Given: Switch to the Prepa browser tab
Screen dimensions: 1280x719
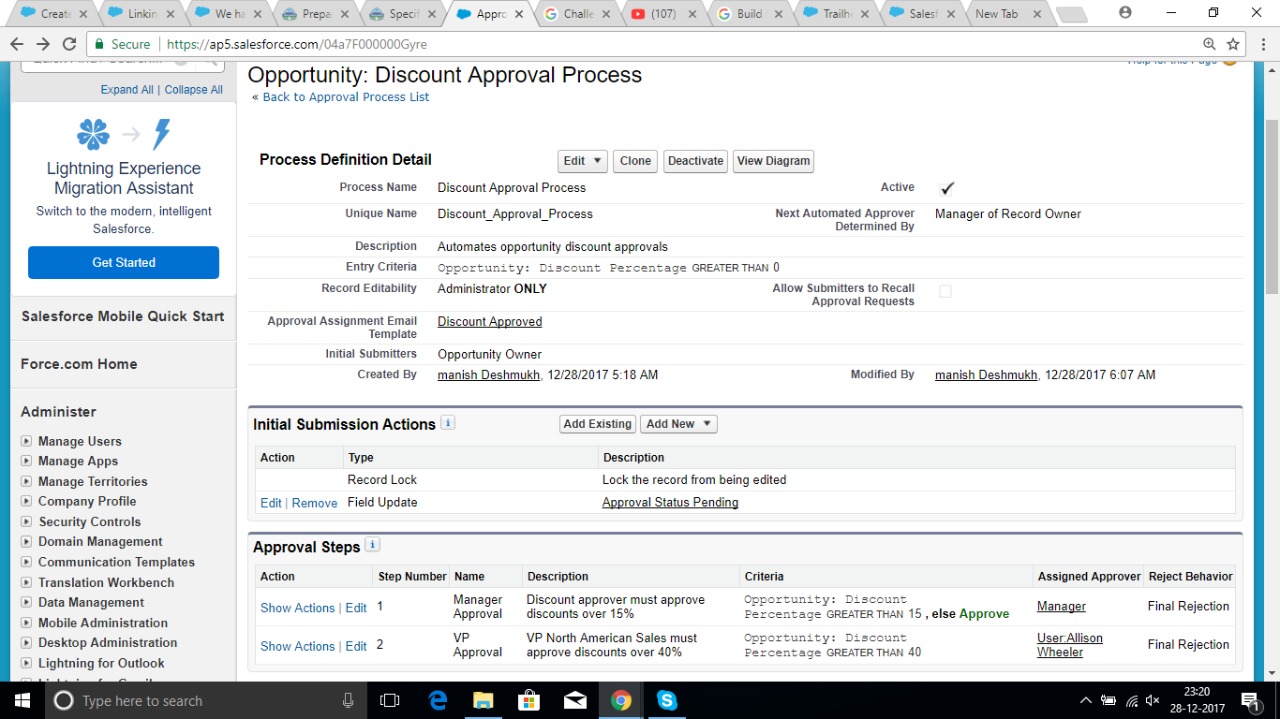Looking at the screenshot, I should (315, 14).
